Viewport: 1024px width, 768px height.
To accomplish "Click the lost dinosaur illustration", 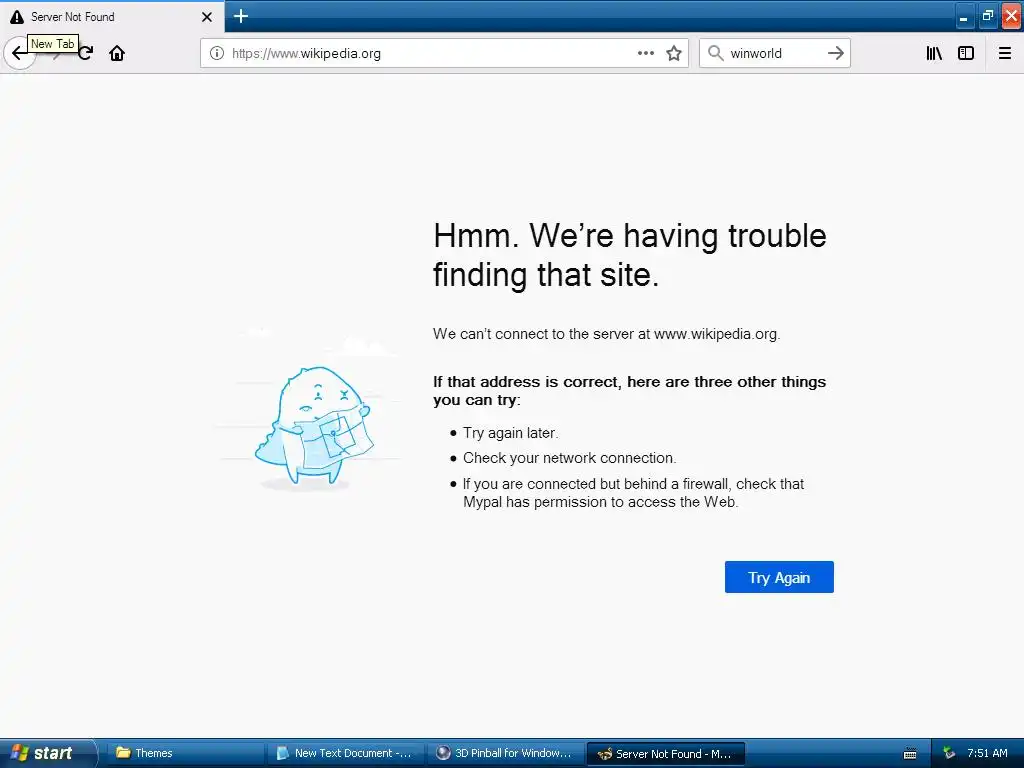I will [x=313, y=424].
